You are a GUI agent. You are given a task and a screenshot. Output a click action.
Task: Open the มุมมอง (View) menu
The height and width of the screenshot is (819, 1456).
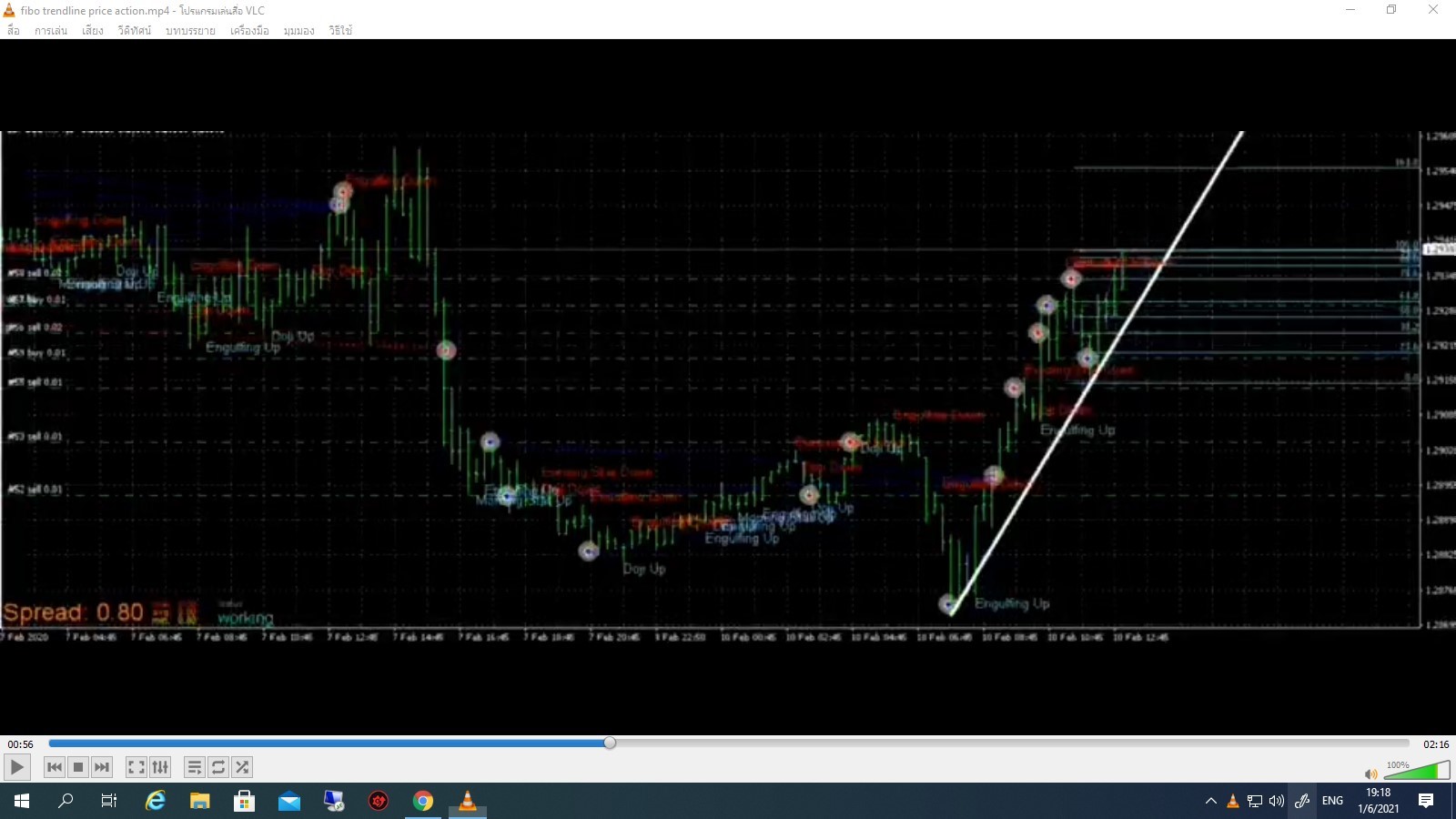coord(298,30)
